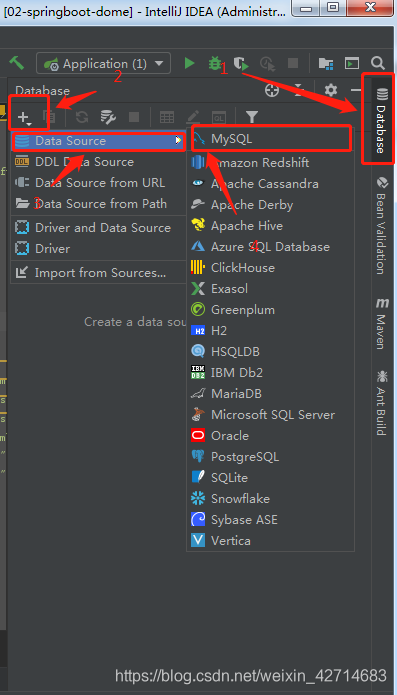Select Amazon Redshift data source
Image resolution: width=397 pixels, height=695 pixels.
271,162
